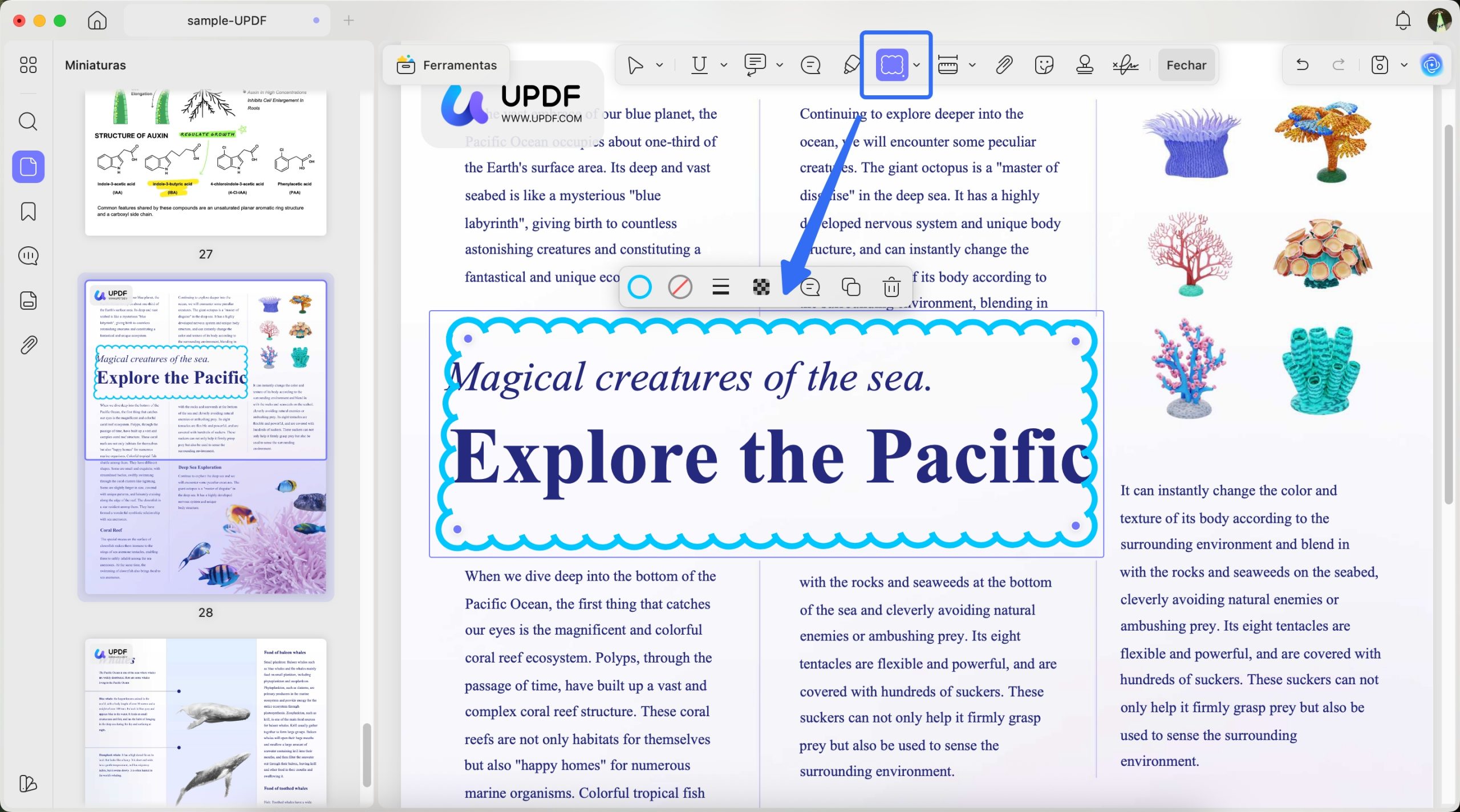
Task: Open a new tab with plus
Action: tap(348, 21)
